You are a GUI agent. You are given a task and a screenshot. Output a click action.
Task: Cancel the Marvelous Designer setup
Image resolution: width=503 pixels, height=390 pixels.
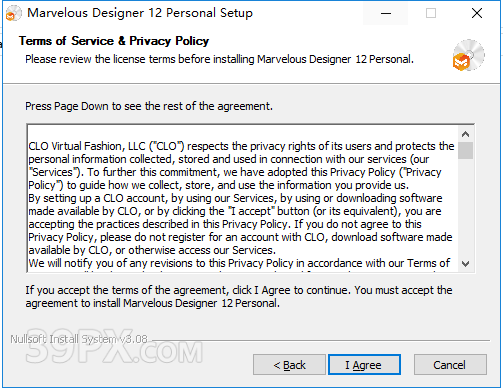click(450, 365)
